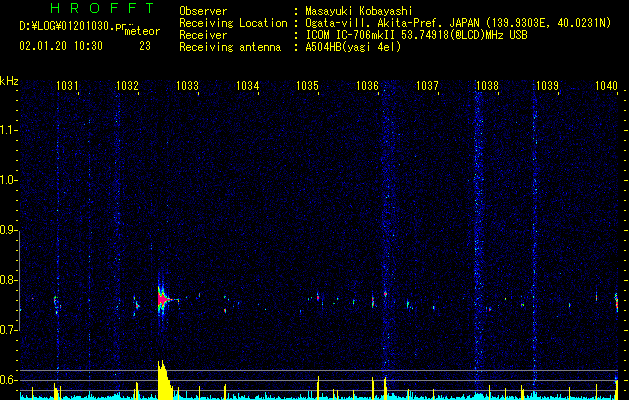Click the 1037 time marker
Image resolution: width=629 pixels, height=400 pixels.
click(427, 85)
